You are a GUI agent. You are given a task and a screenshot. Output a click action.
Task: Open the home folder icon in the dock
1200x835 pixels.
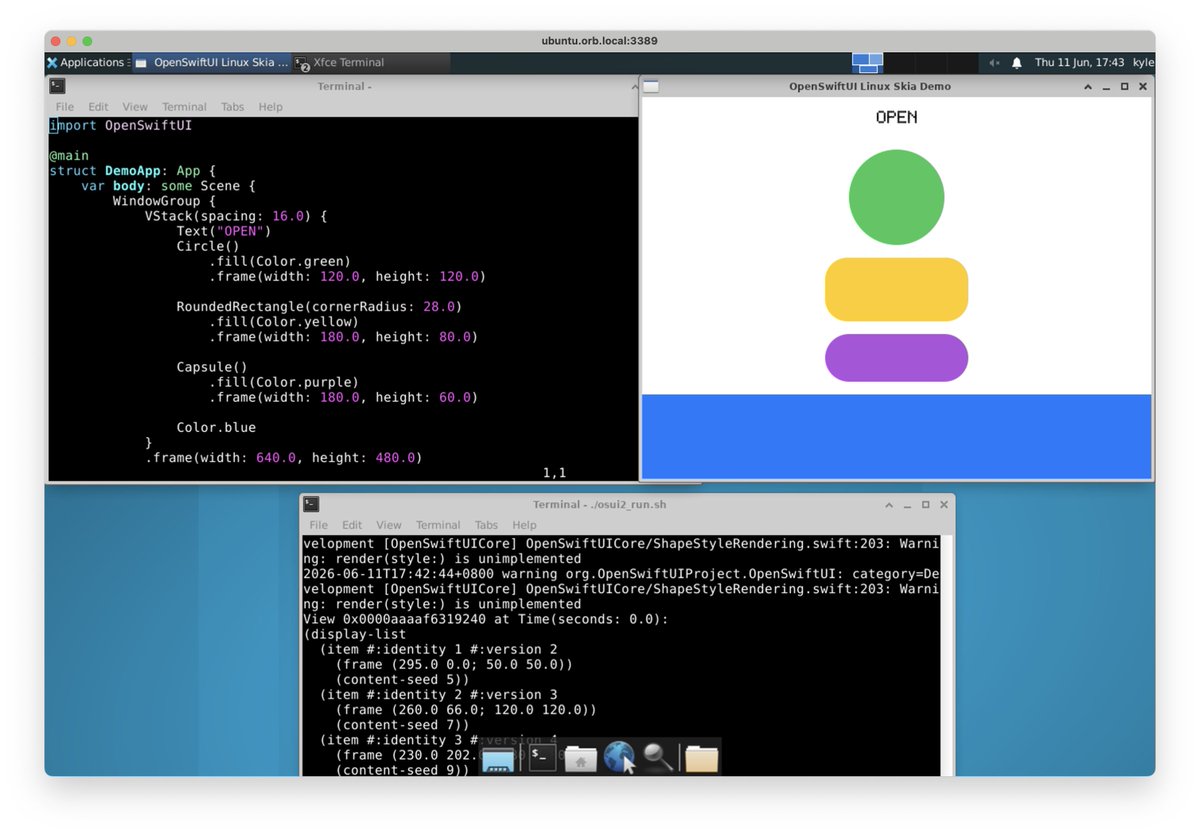tap(580, 759)
